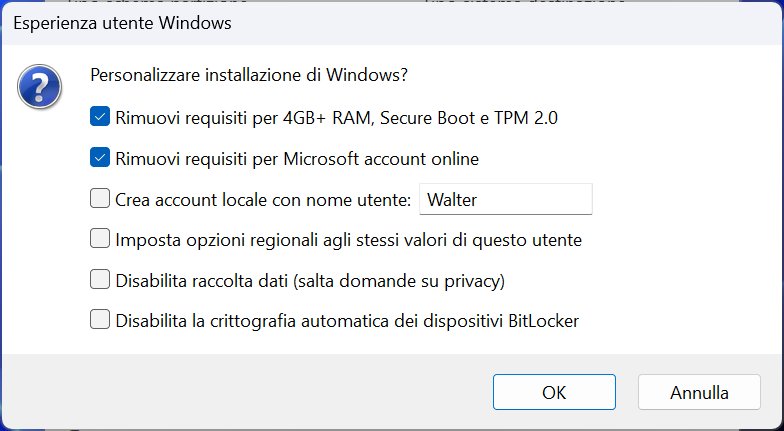784x431 pixels.
Task: Confirm the dialog with OK
Action: [x=554, y=392]
